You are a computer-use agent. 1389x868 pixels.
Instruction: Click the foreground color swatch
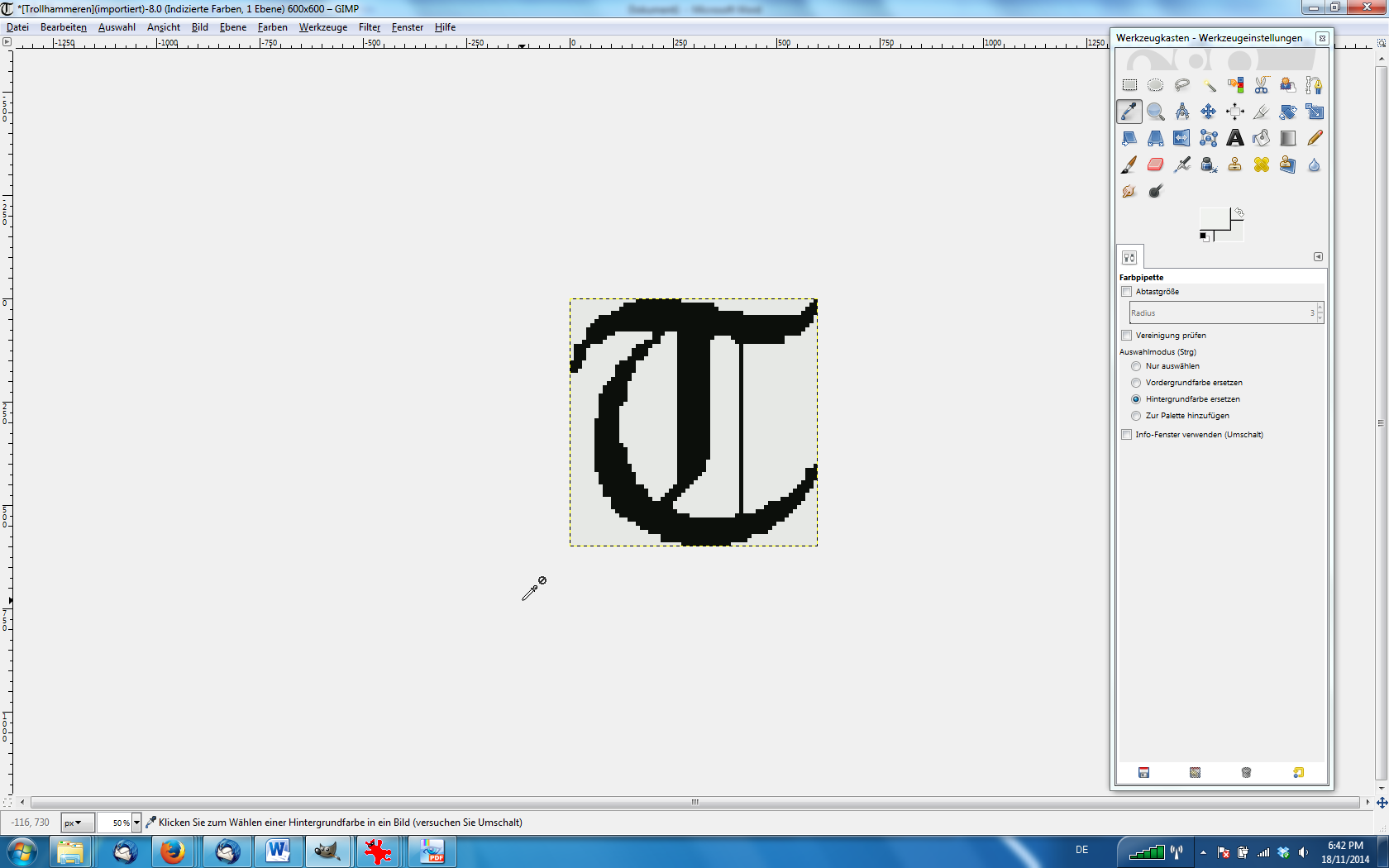coord(1213,220)
